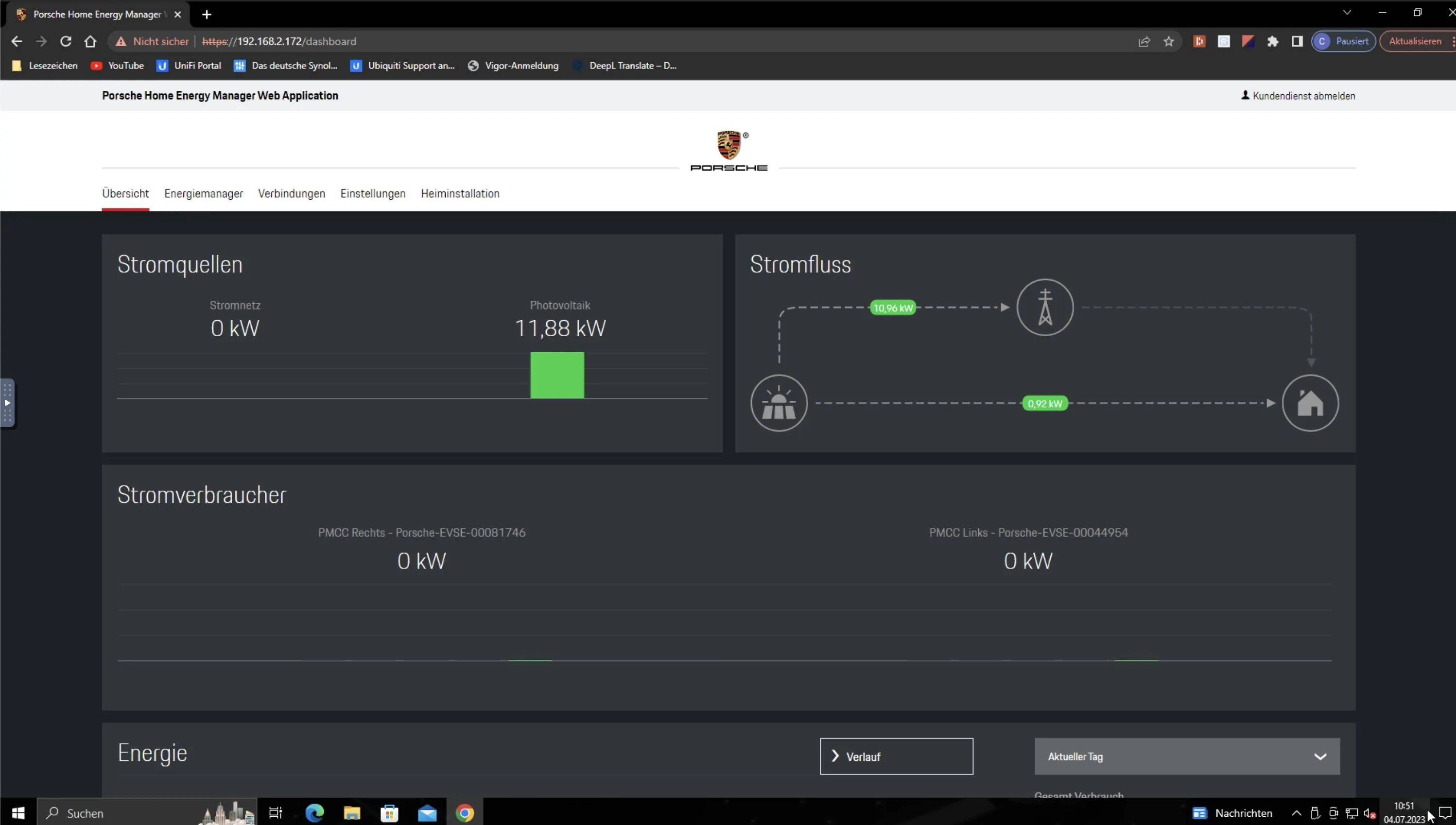This screenshot has width=1456, height=825.
Task: Open the Verbindungen tab
Action: (x=291, y=194)
